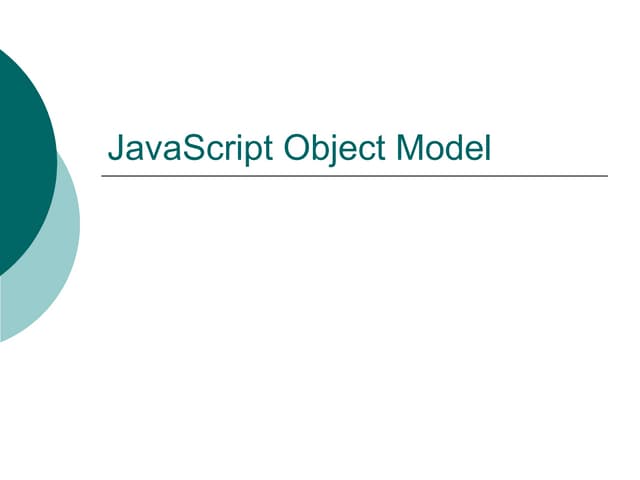
Task: Click the middle of the horizontal line under the title
Action: [x=354, y=176]
